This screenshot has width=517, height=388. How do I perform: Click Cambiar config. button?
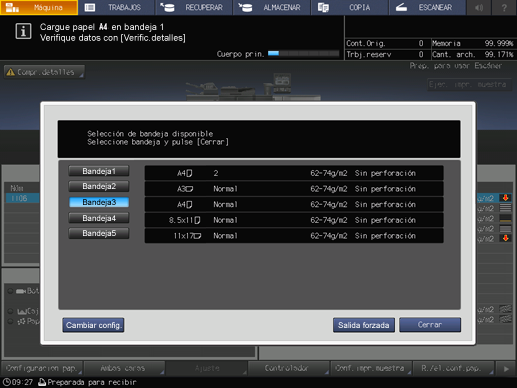coord(93,325)
